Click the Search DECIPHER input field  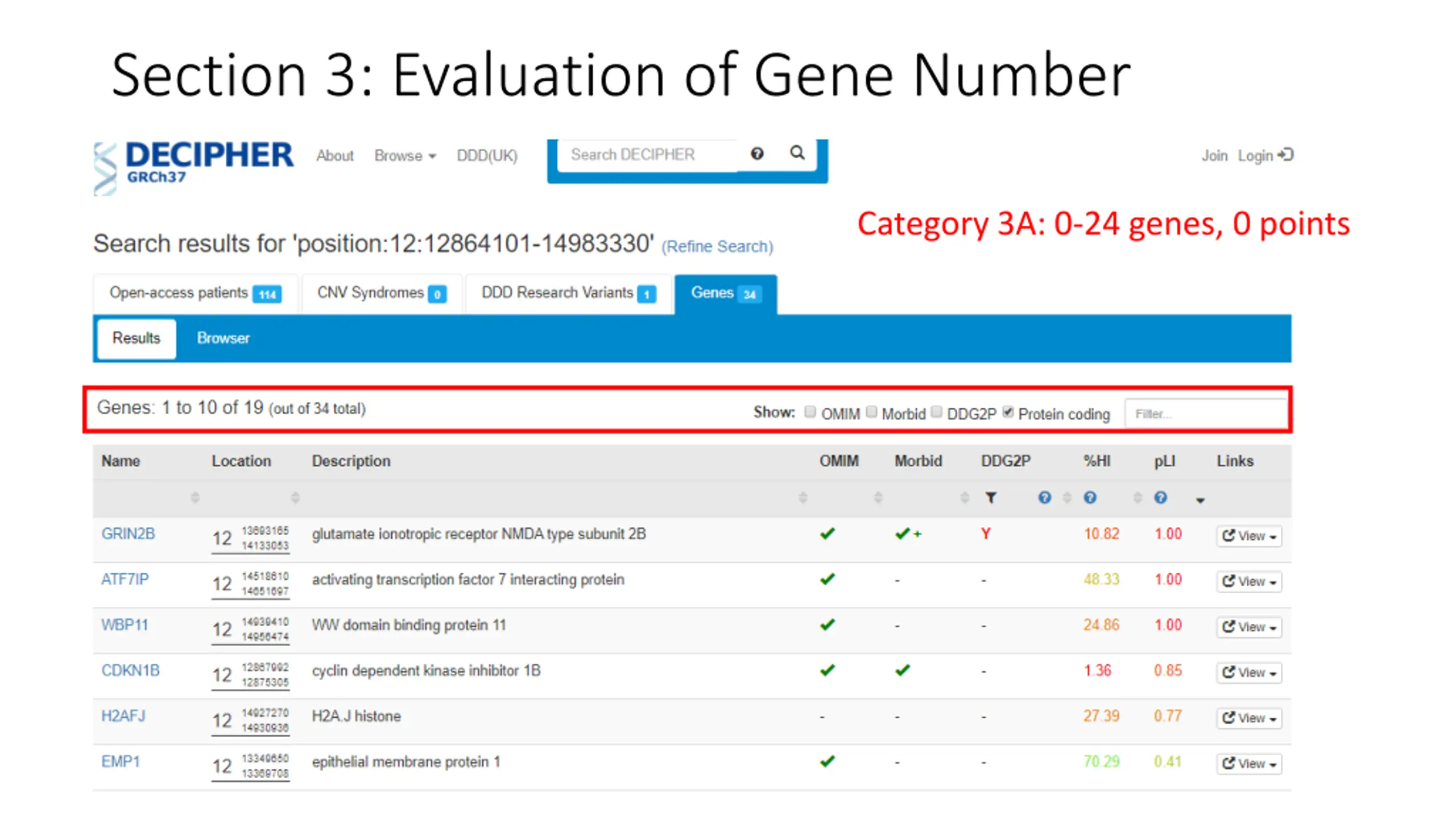click(648, 155)
